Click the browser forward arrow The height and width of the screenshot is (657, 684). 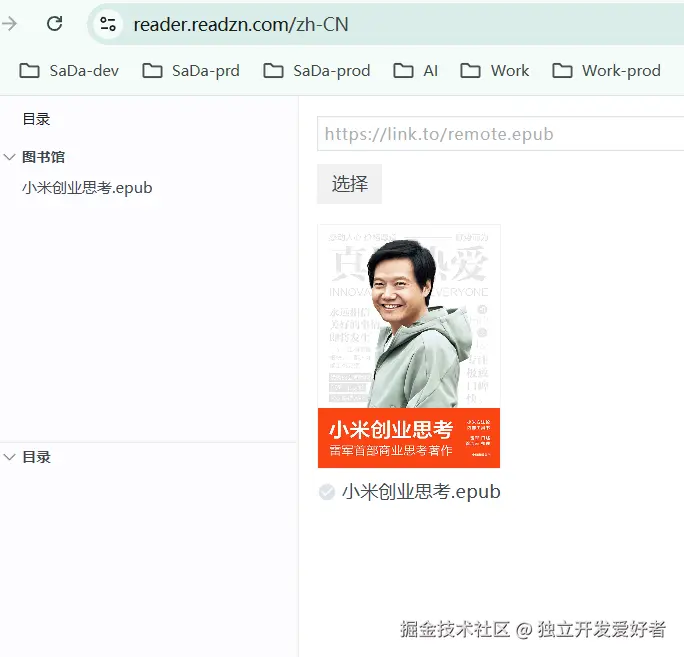click(x=9, y=24)
